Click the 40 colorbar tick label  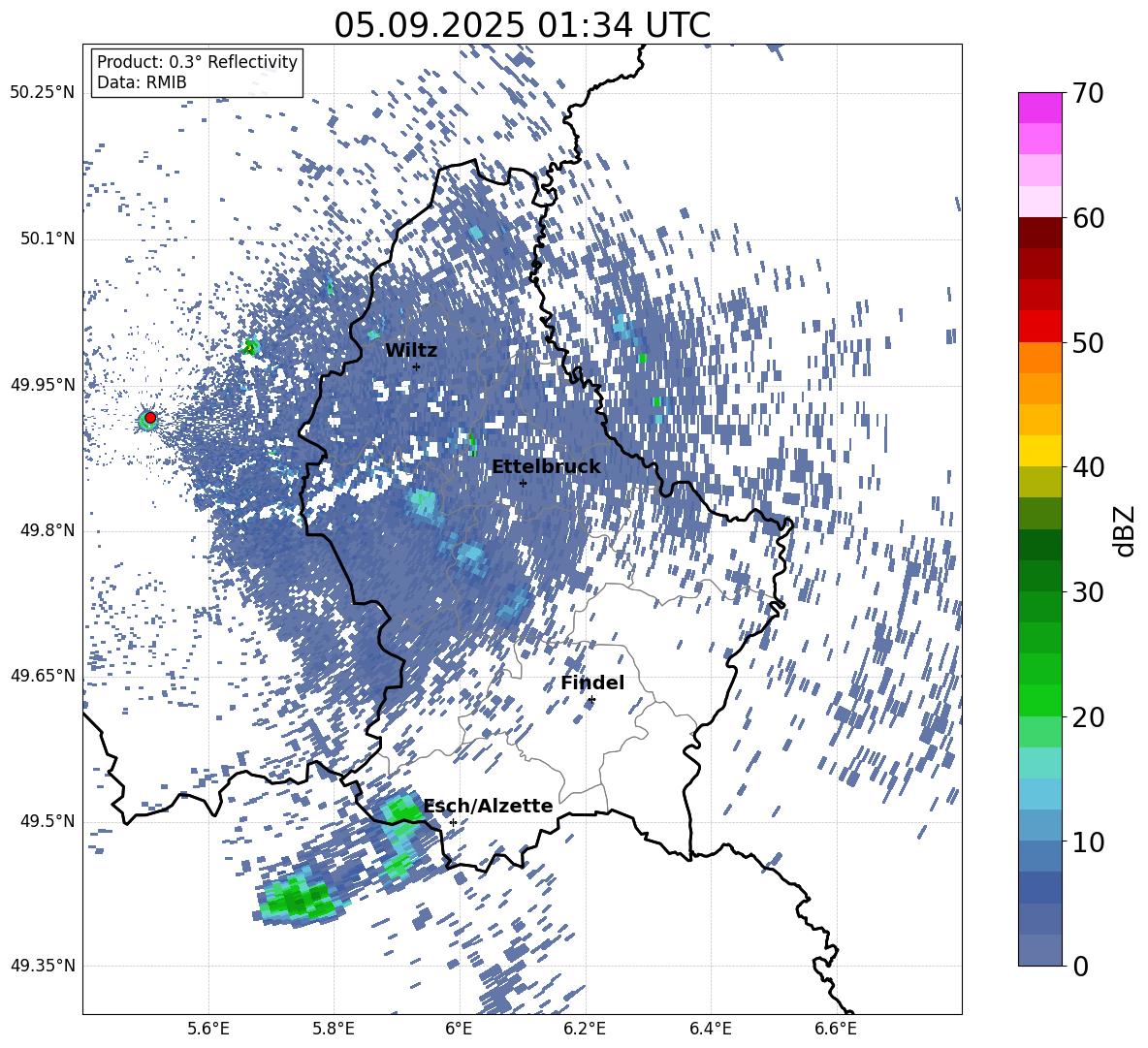pos(1088,467)
